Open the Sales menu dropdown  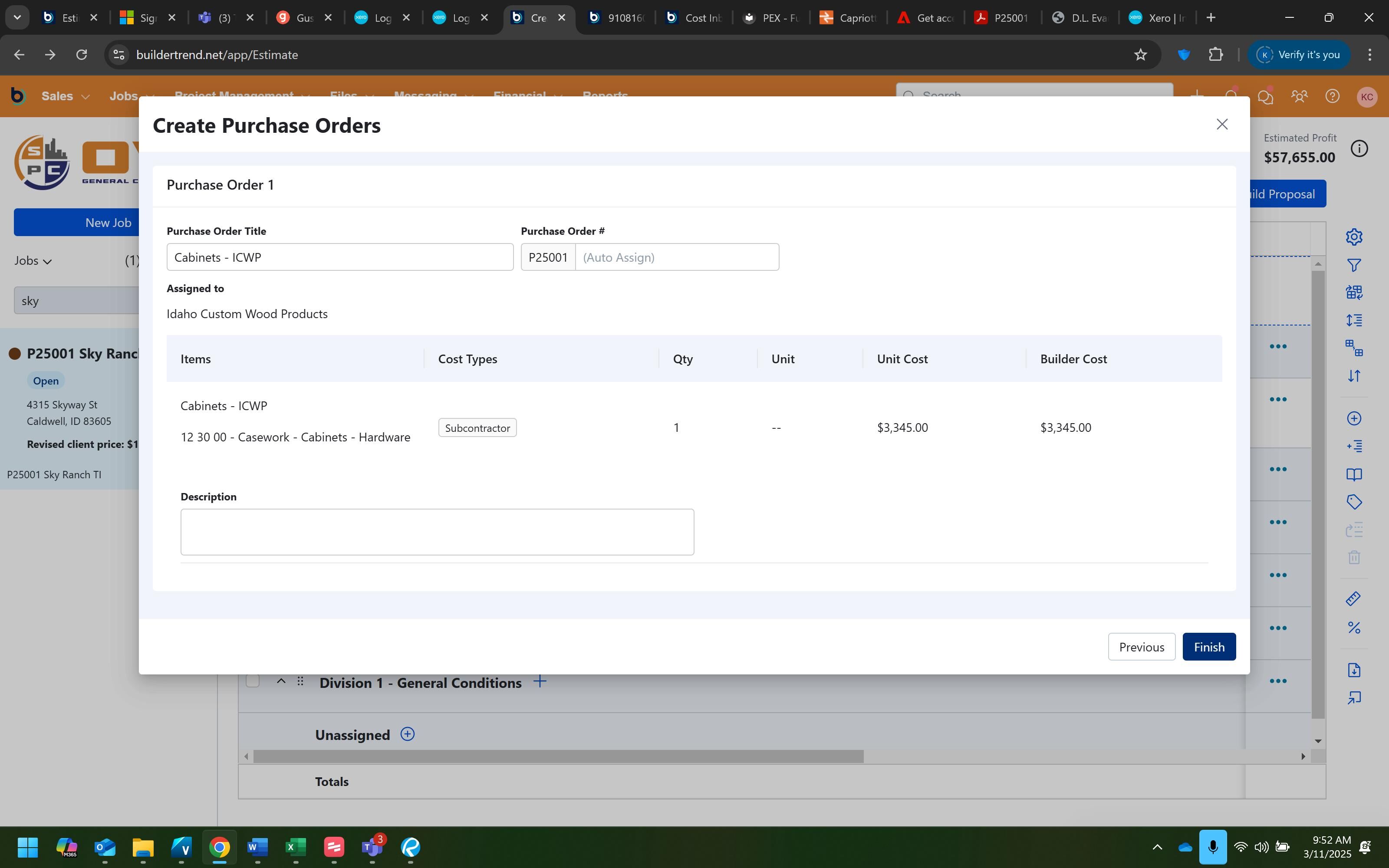65,96
